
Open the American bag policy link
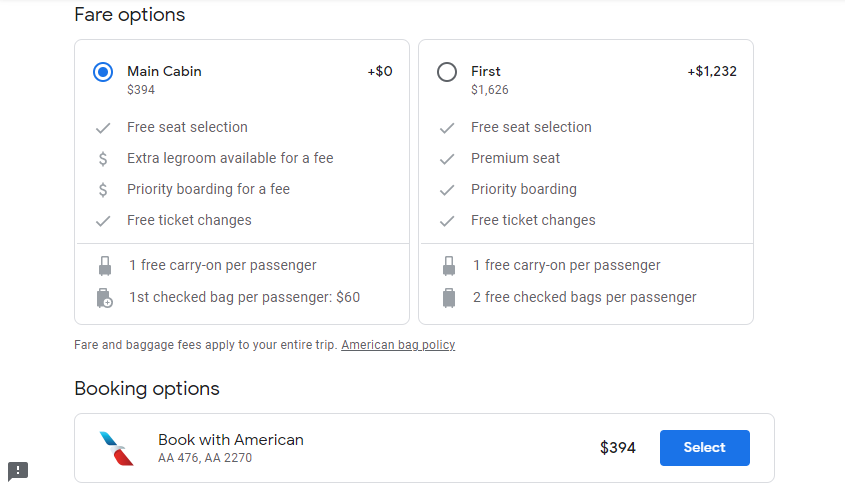click(398, 344)
